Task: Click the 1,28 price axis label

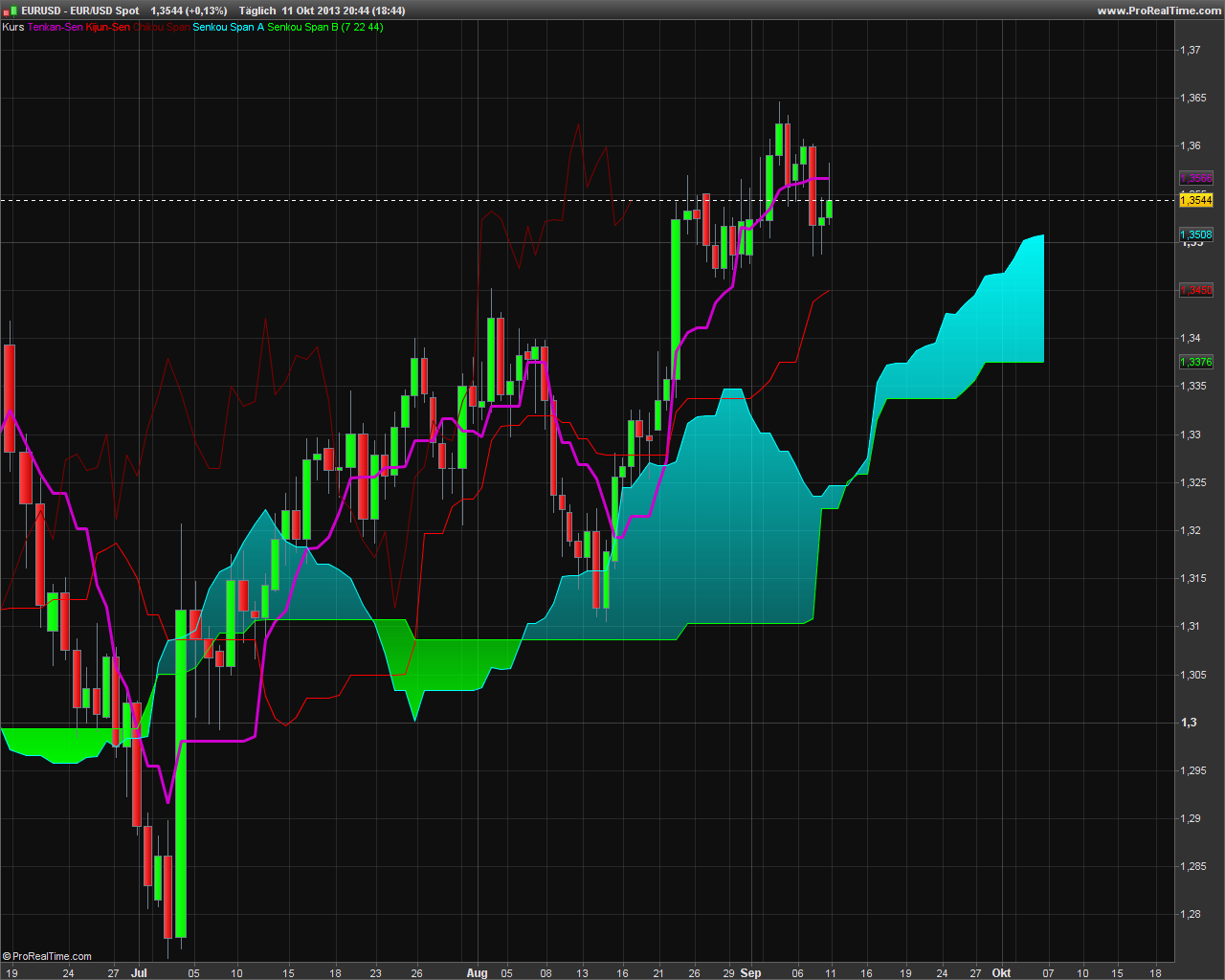Action: point(1191,914)
